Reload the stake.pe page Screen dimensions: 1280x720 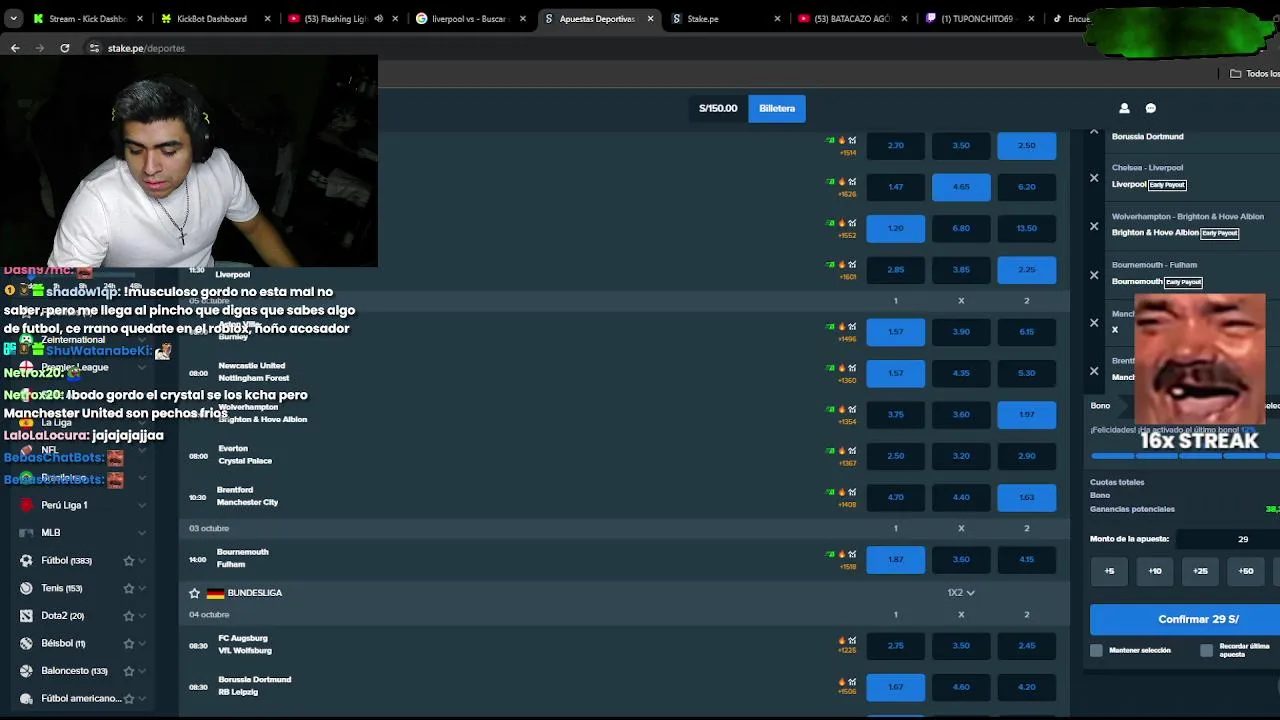[65, 48]
